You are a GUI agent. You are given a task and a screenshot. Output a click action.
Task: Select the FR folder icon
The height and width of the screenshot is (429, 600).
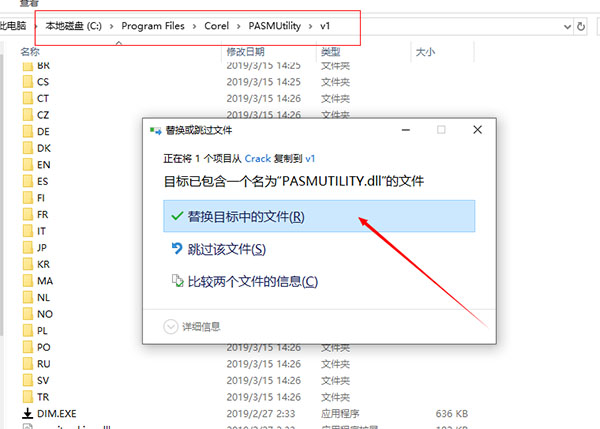(x=28, y=214)
